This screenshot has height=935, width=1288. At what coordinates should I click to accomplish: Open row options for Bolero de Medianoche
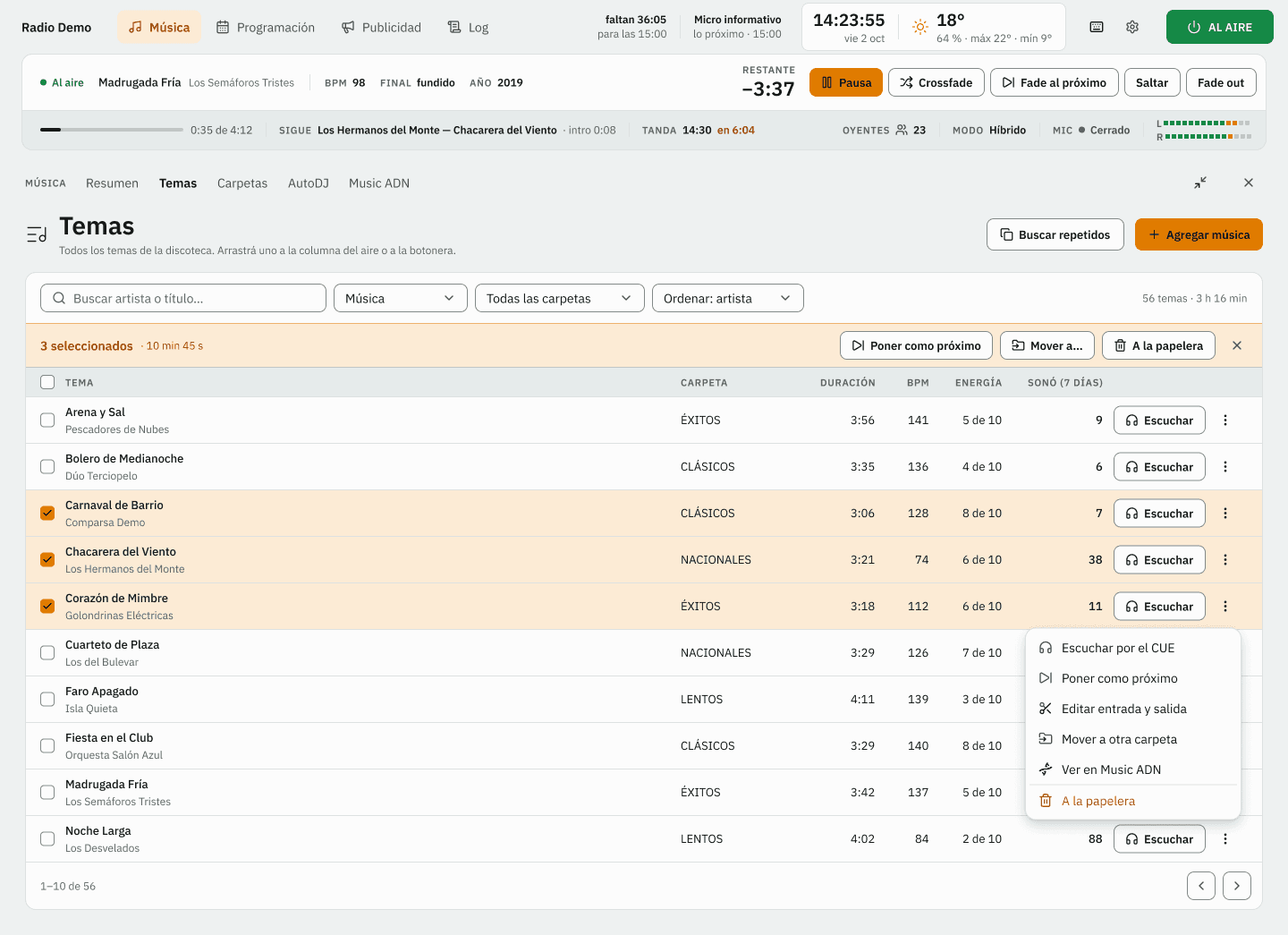[1225, 467]
